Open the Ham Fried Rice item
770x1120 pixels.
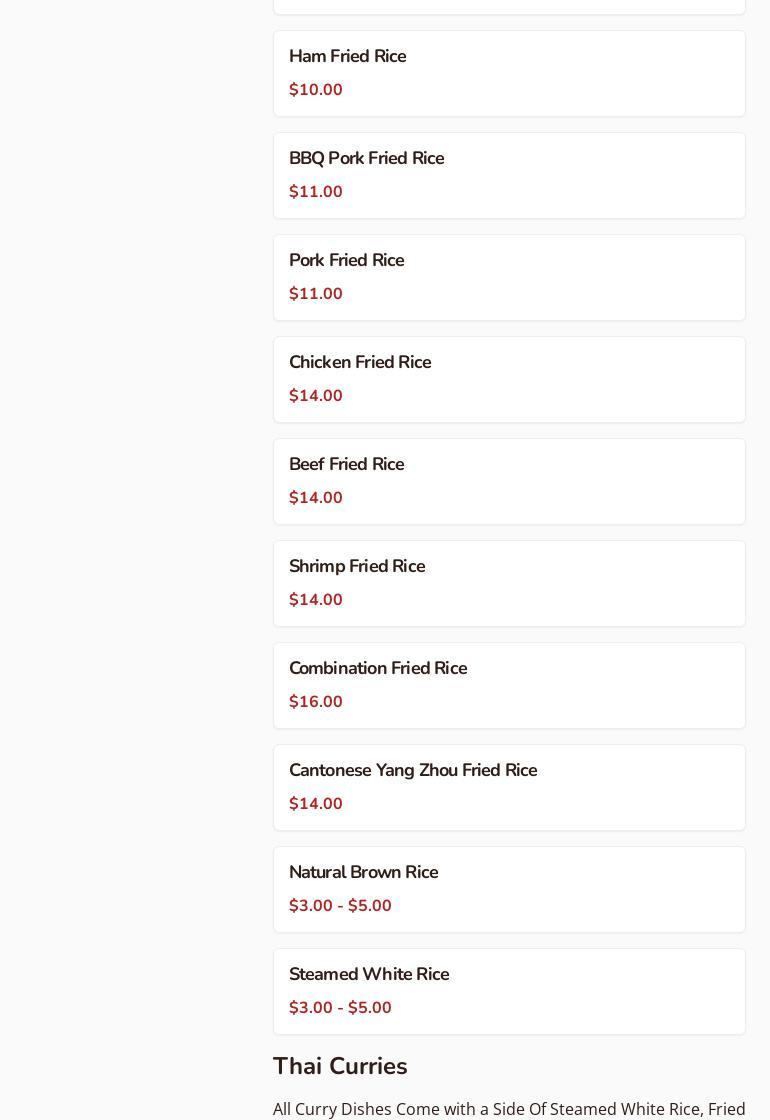tap(347, 57)
